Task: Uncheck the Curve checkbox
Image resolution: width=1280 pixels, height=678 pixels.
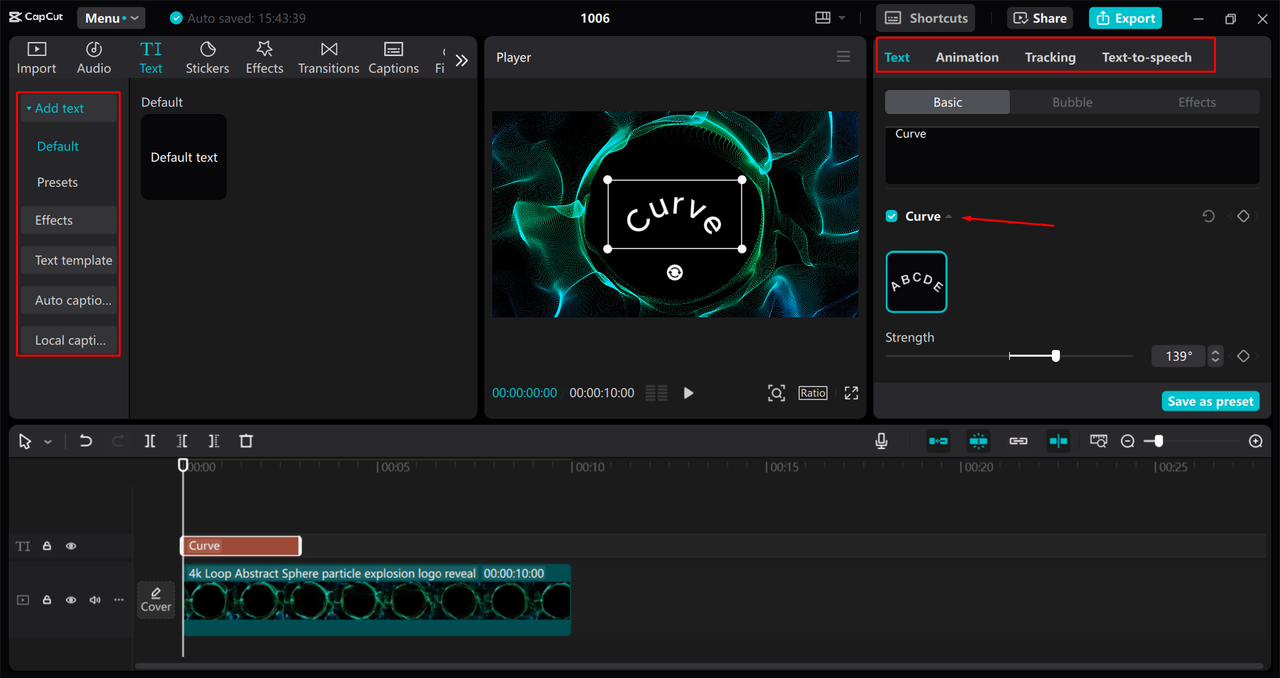Action: pos(892,216)
